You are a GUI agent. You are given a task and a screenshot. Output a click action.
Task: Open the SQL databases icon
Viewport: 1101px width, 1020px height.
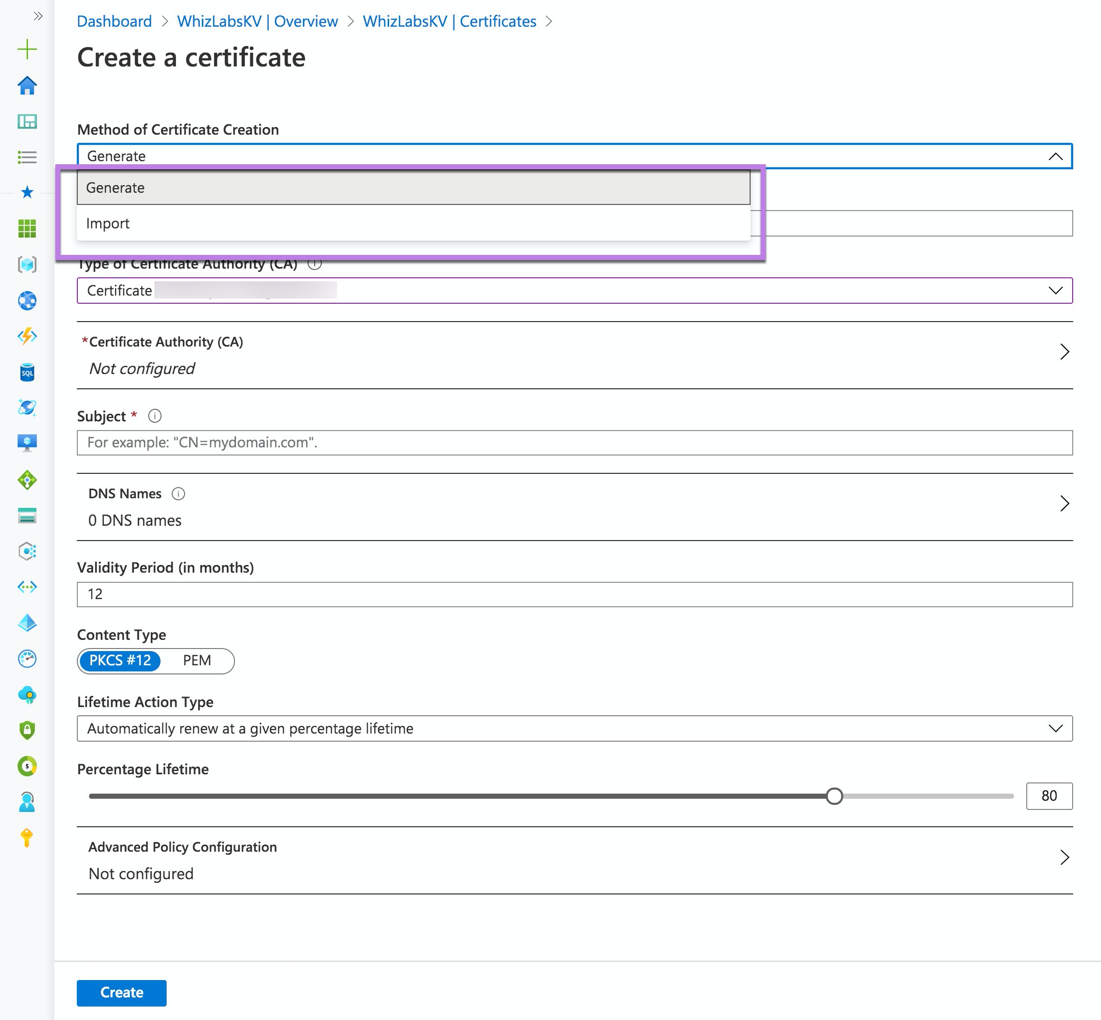click(27, 372)
